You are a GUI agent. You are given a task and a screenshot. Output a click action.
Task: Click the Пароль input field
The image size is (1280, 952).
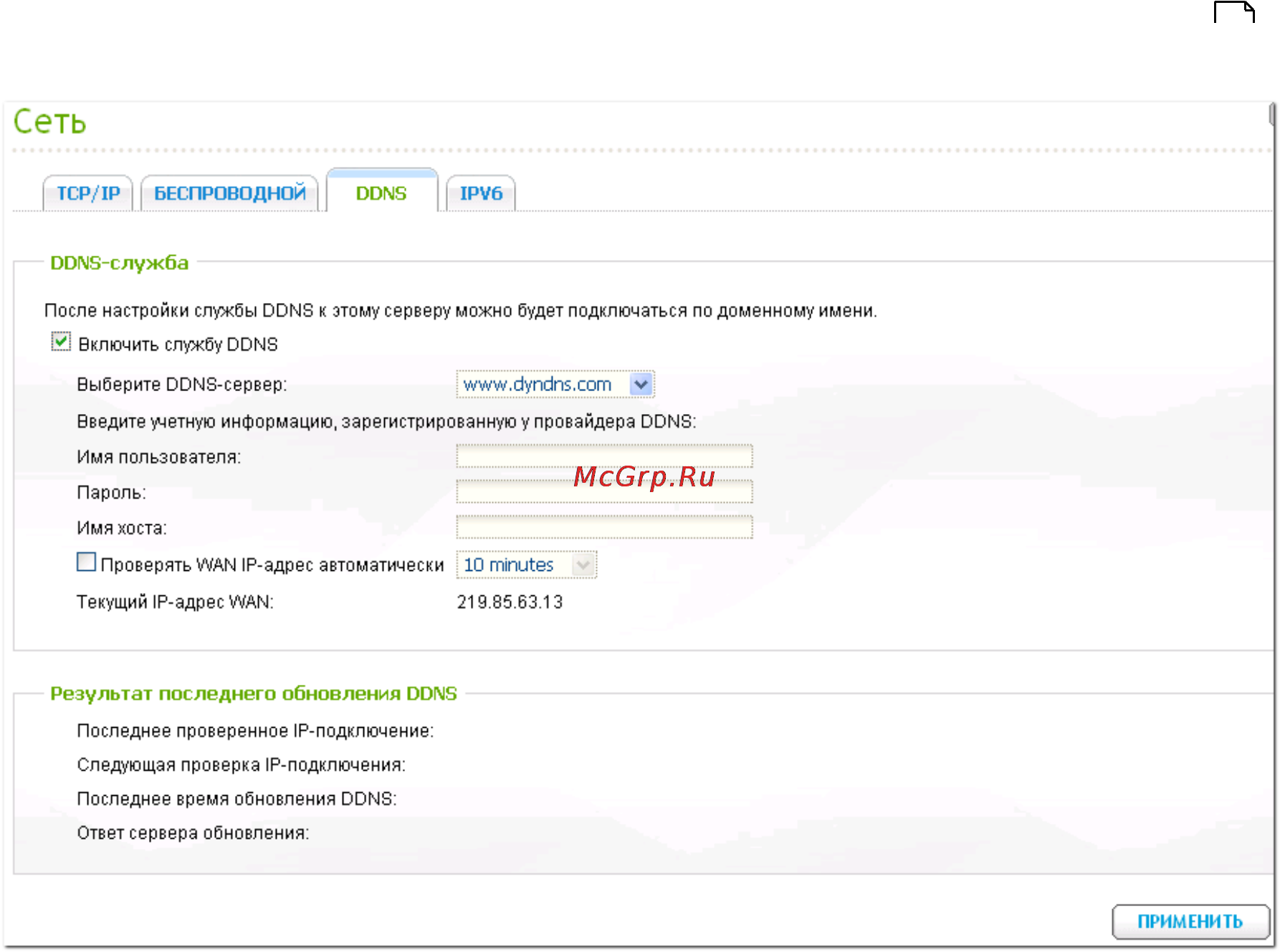(604, 491)
